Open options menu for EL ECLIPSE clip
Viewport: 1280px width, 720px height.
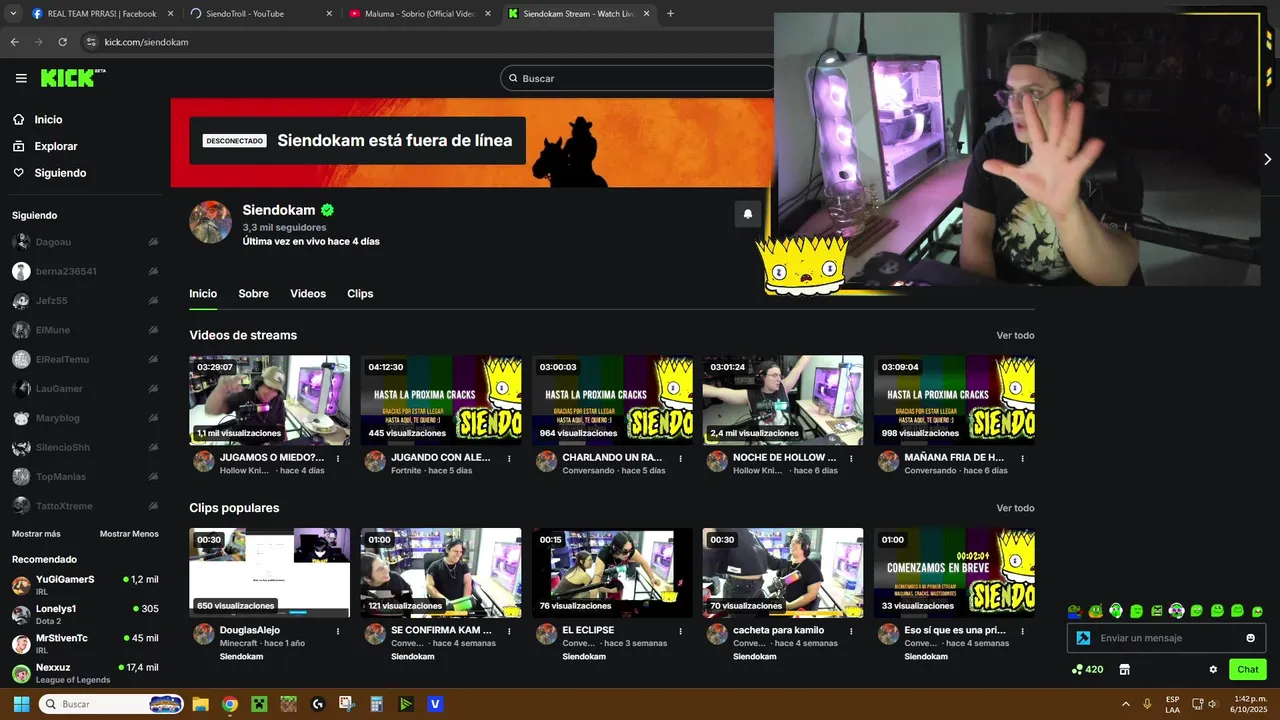tap(680, 632)
